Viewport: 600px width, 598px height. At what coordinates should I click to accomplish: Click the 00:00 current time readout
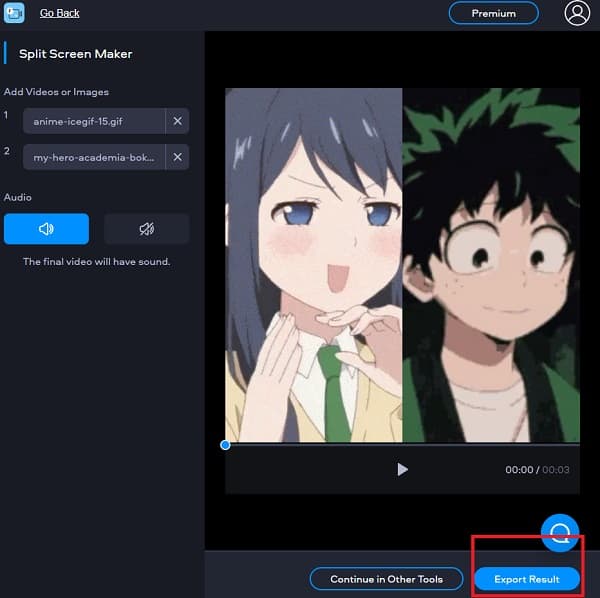pos(519,469)
